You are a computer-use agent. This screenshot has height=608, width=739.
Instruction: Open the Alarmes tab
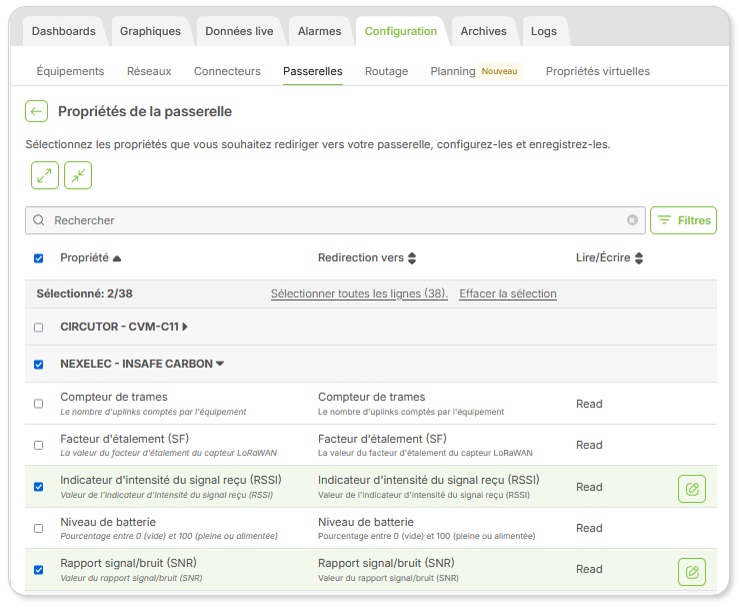(320, 31)
